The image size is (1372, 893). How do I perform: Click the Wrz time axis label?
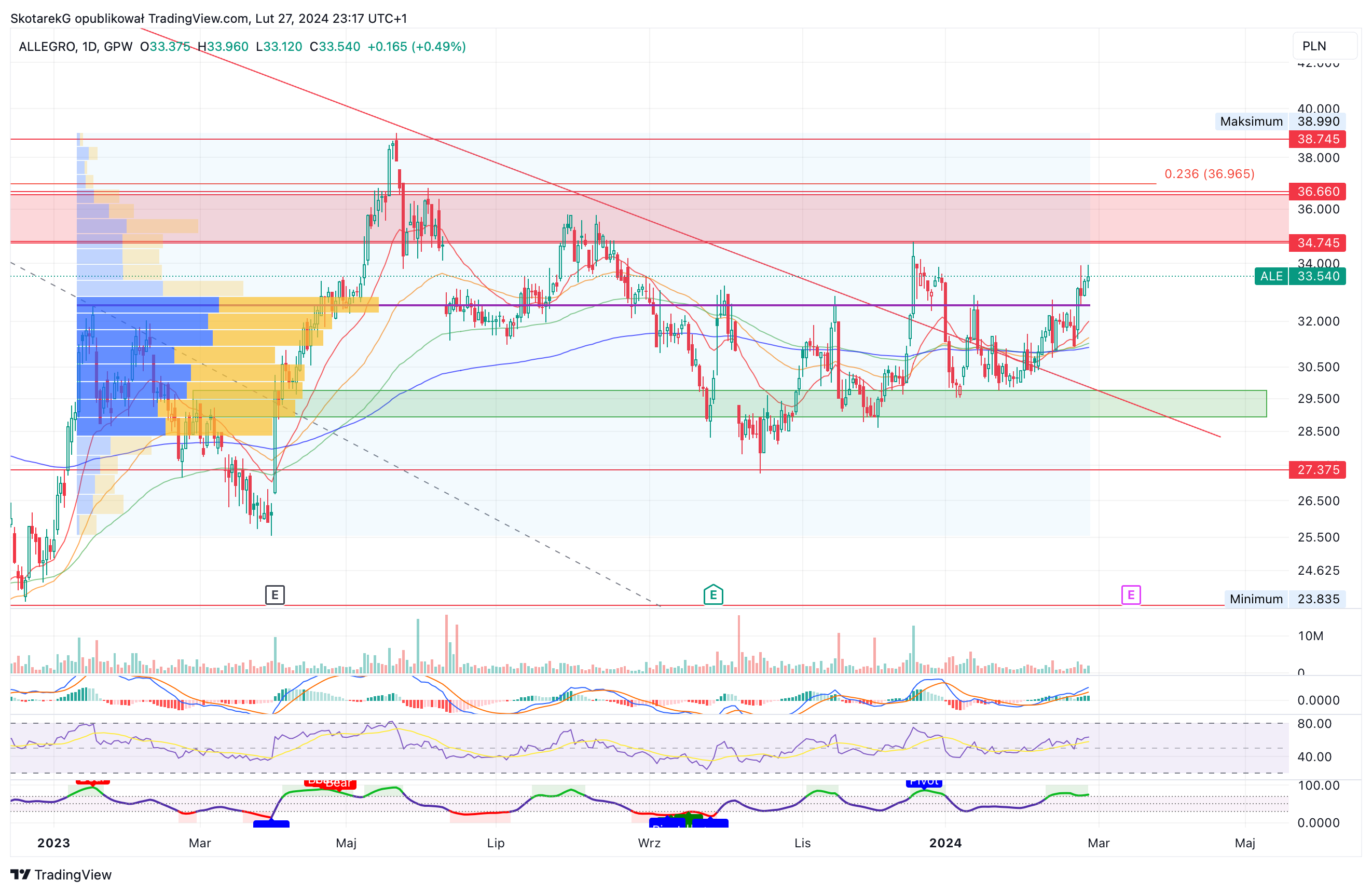click(x=649, y=843)
